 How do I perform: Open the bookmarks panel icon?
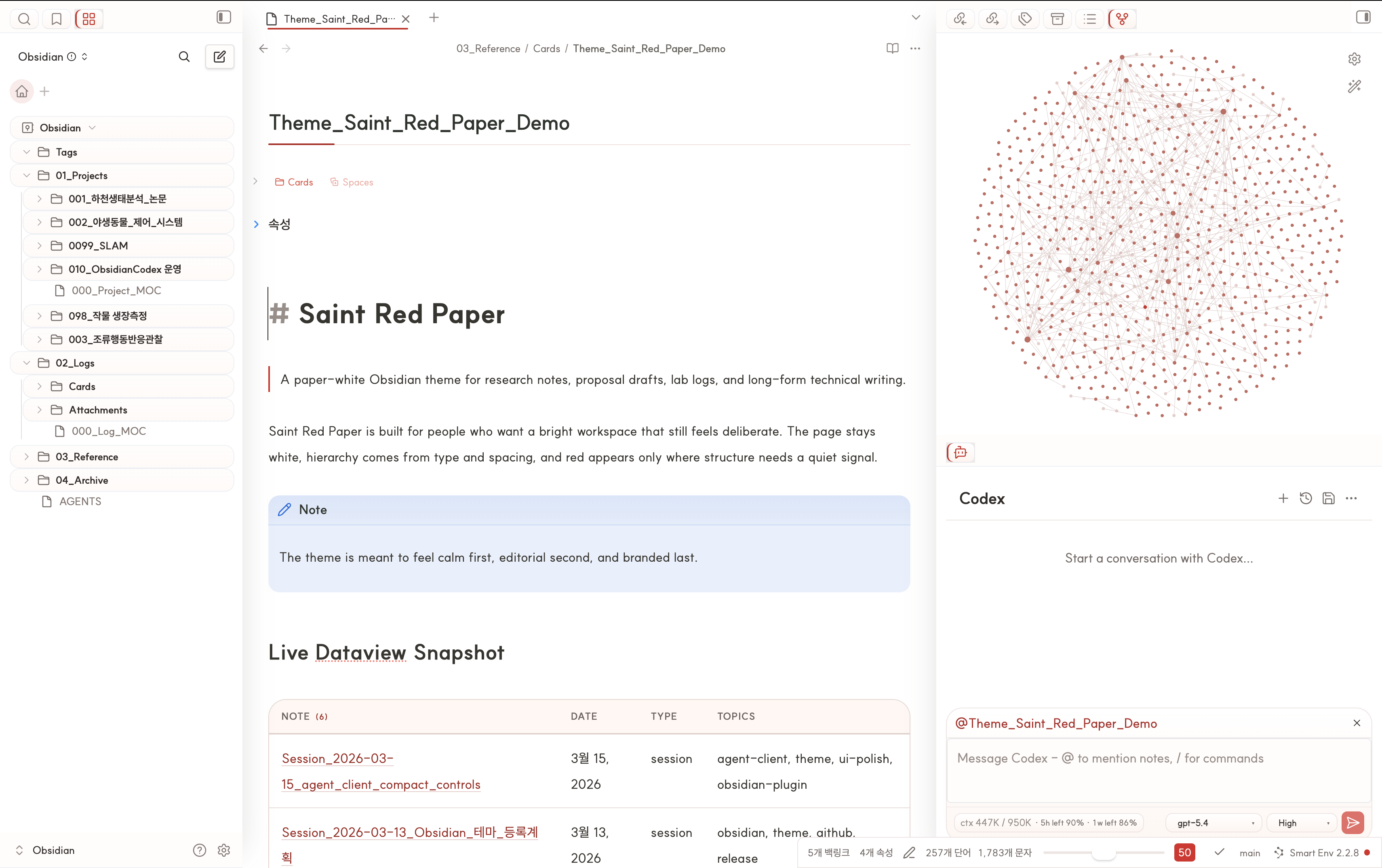[56, 19]
